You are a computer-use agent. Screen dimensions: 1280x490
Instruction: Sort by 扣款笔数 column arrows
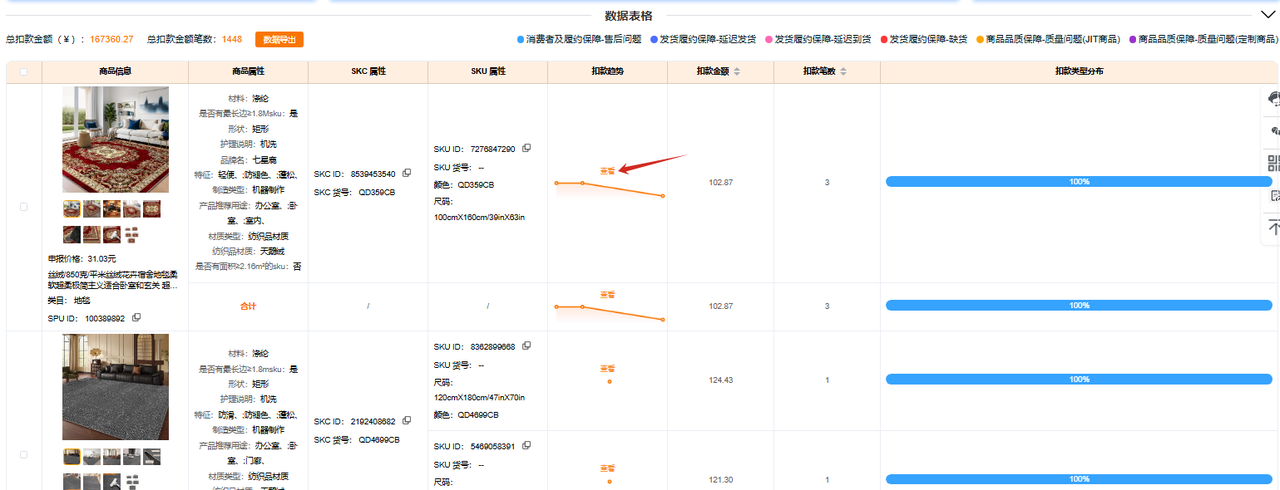tap(843, 72)
